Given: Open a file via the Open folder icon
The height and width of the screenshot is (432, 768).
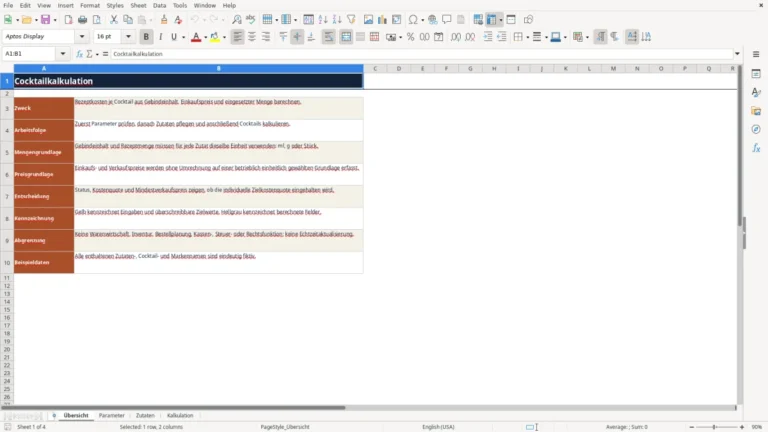Looking at the screenshot, I should point(26,20).
